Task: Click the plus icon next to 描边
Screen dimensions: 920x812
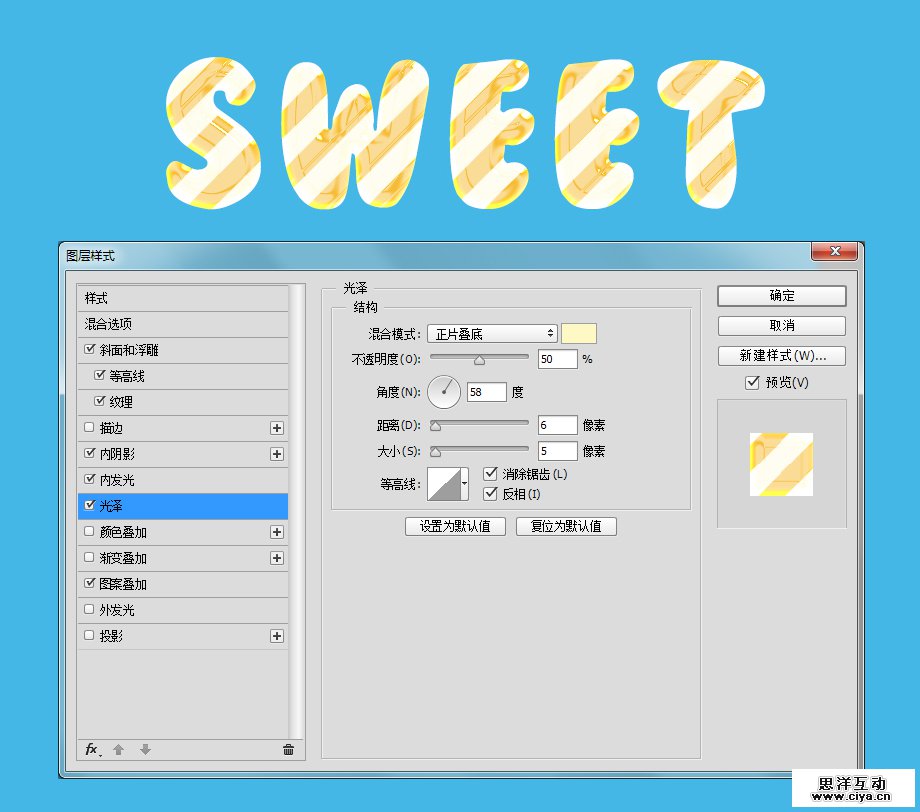Action: [277, 428]
